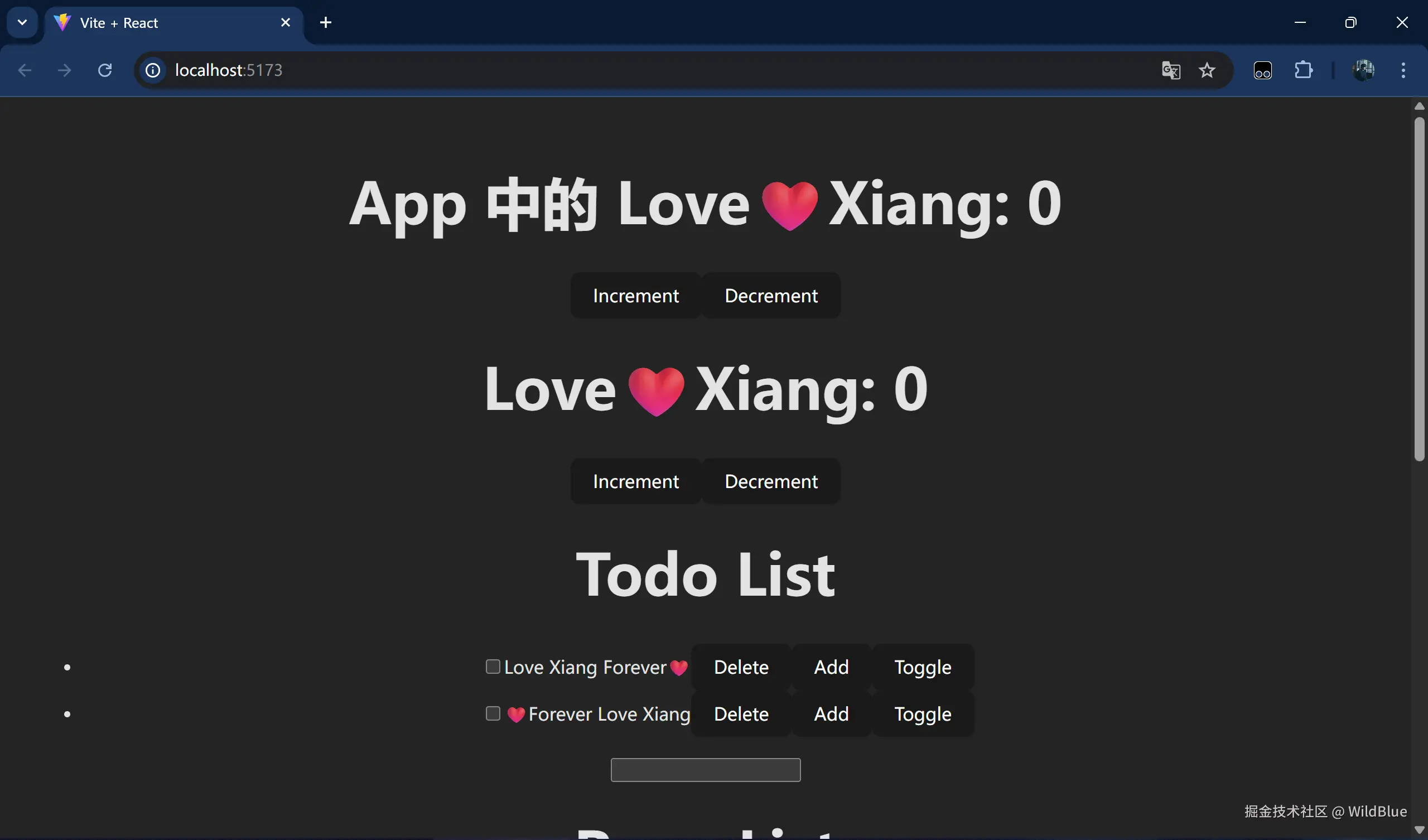Image resolution: width=1428 pixels, height=840 pixels.
Task: Check the Love Xiang Forever checkbox
Action: (493, 667)
